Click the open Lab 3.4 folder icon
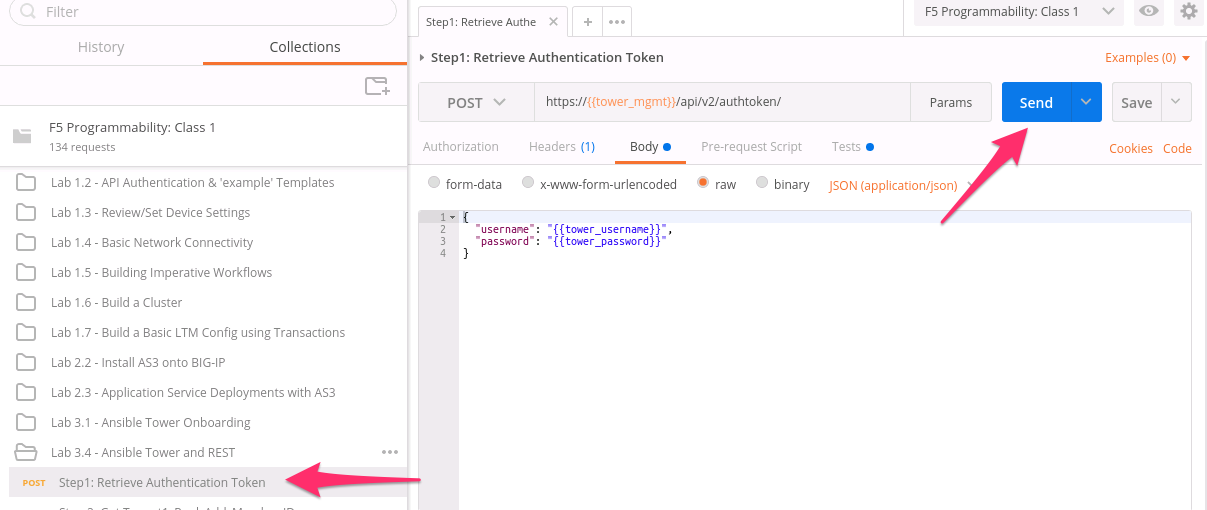The image size is (1207, 510). click(x=26, y=452)
